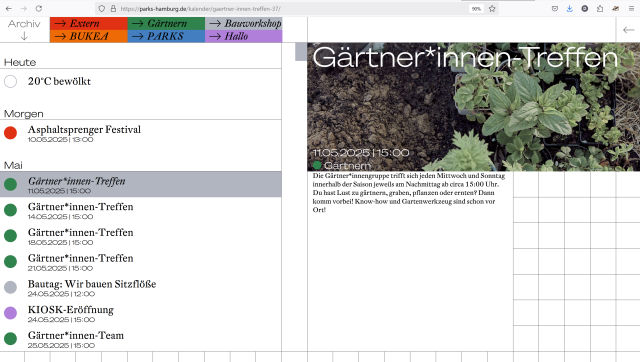Open the browser downloads arrow icon
Screen dimensions: 640x362
point(570,9)
